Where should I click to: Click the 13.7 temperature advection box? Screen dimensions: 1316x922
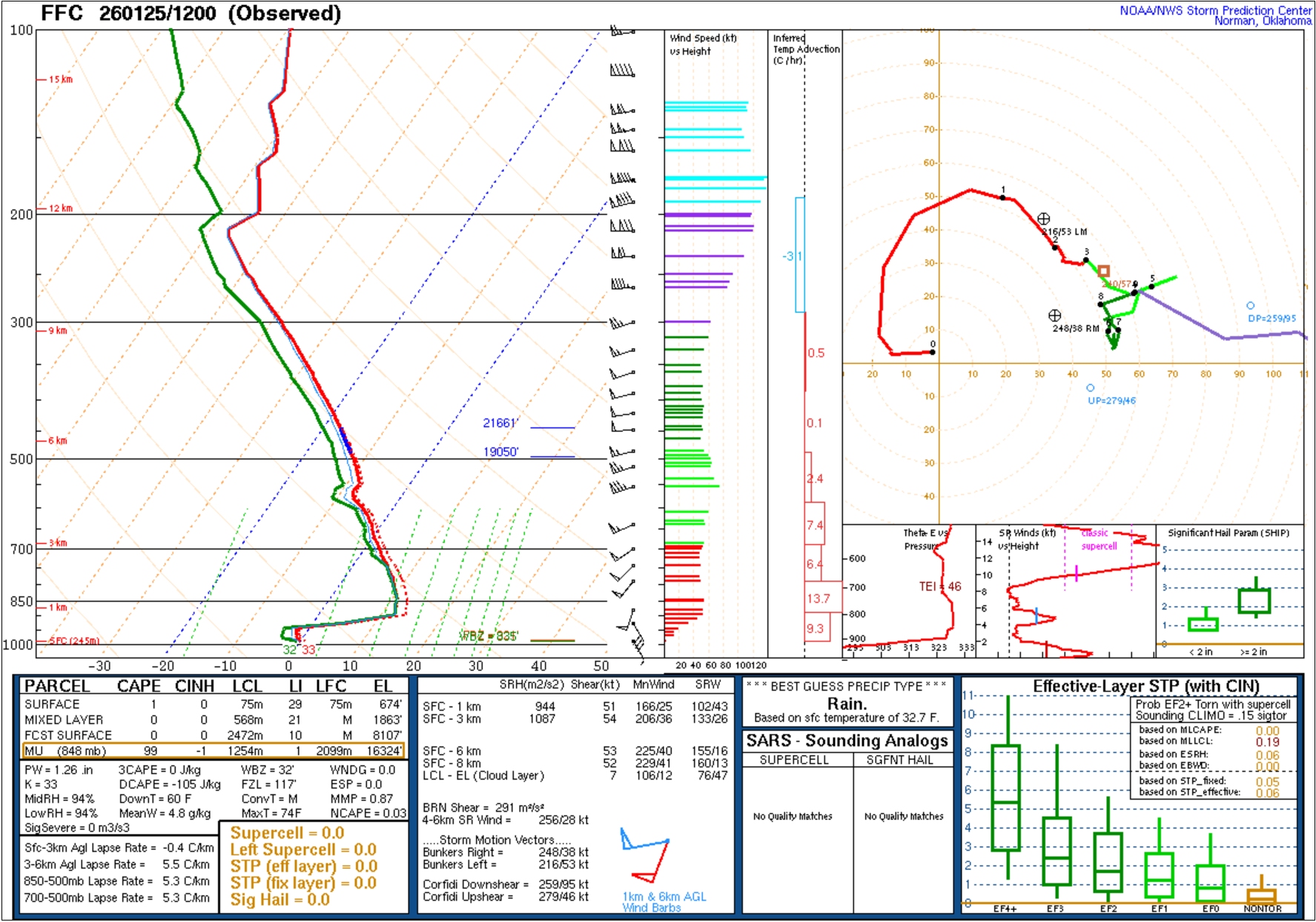click(819, 598)
